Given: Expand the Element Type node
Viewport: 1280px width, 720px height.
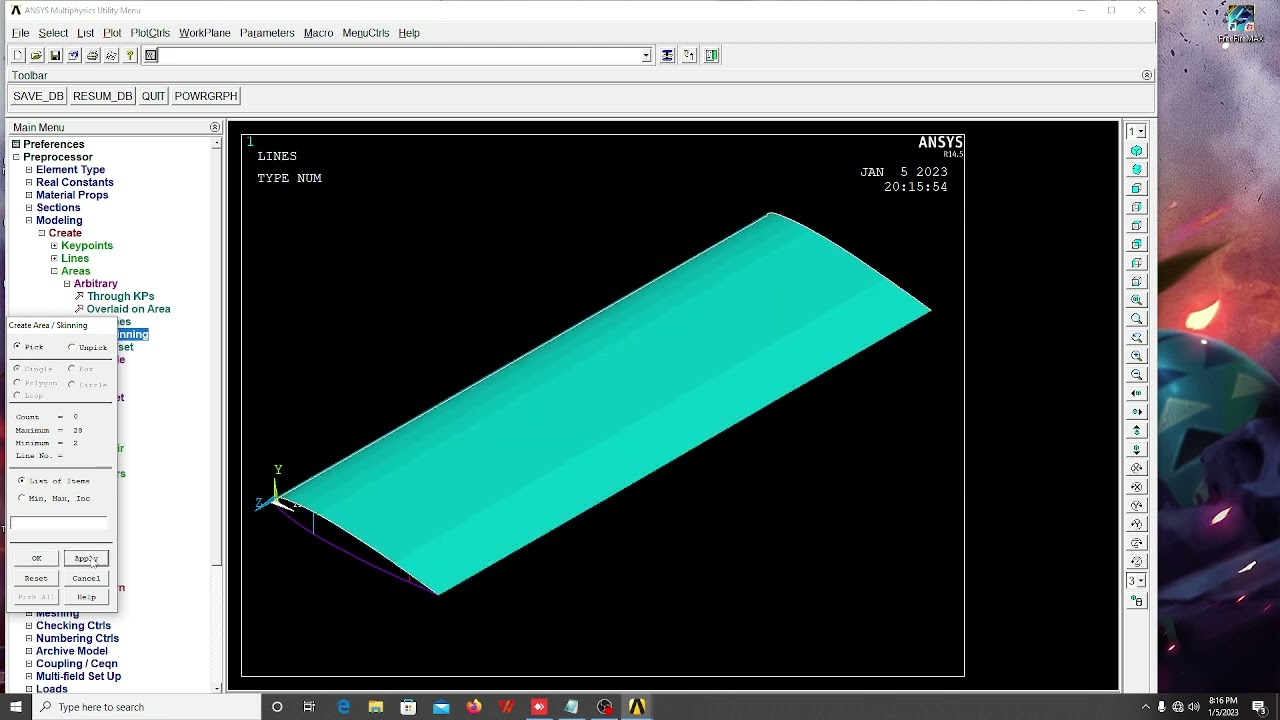Looking at the screenshot, I should tap(29, 170).
